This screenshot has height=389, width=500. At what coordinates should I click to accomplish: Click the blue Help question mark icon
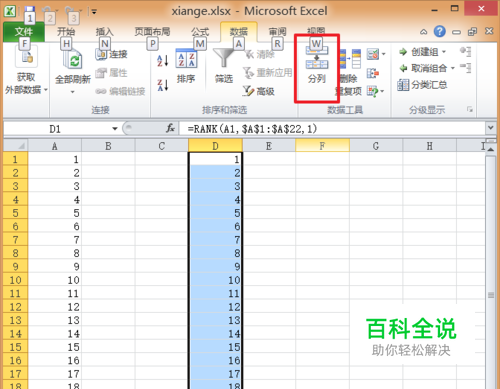[440, 32]
